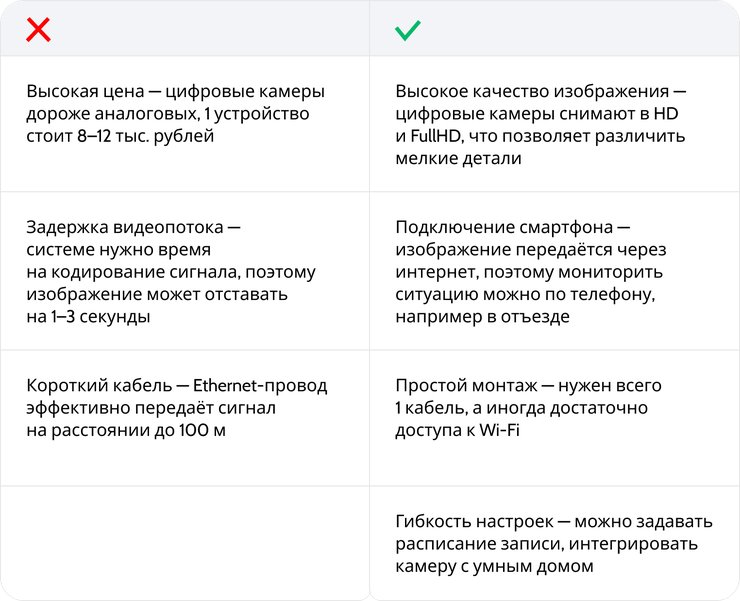Click the 'Гибкость настроек' text block
The width and height of the screenshot is (740, 601).
(553, 544)
